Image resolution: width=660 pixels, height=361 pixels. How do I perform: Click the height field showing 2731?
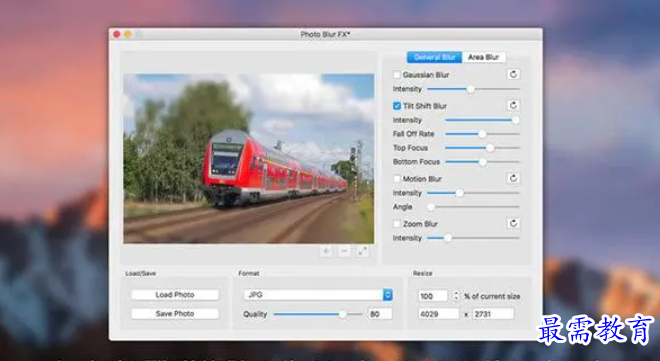tap(493, 314)
